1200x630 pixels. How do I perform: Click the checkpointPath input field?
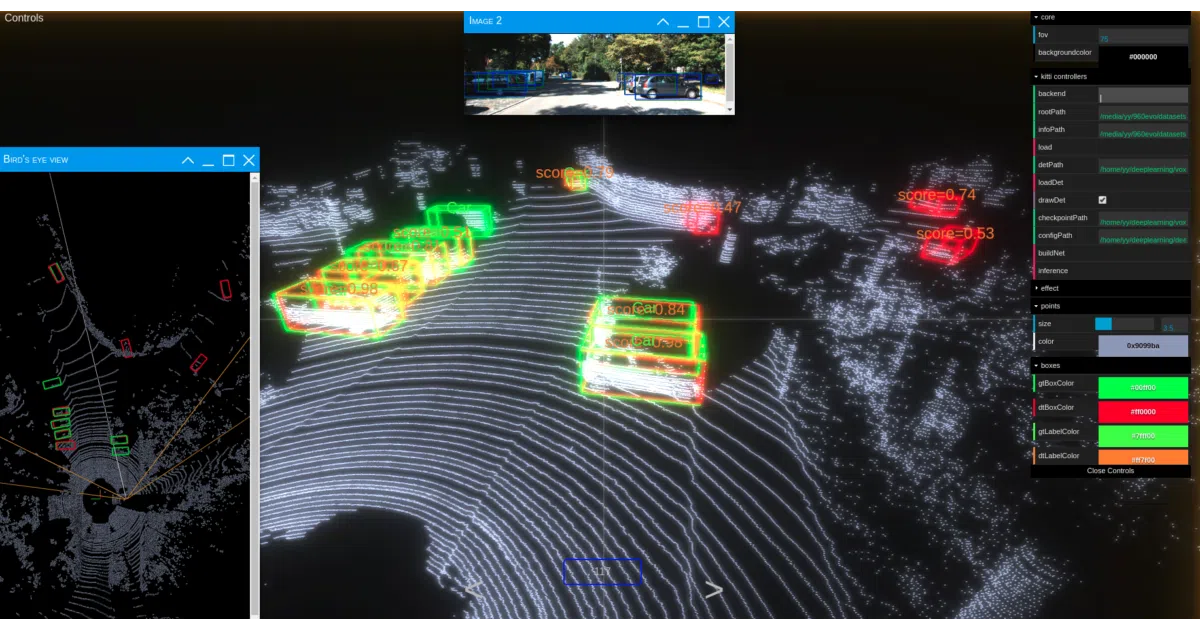coord(1143,220)
